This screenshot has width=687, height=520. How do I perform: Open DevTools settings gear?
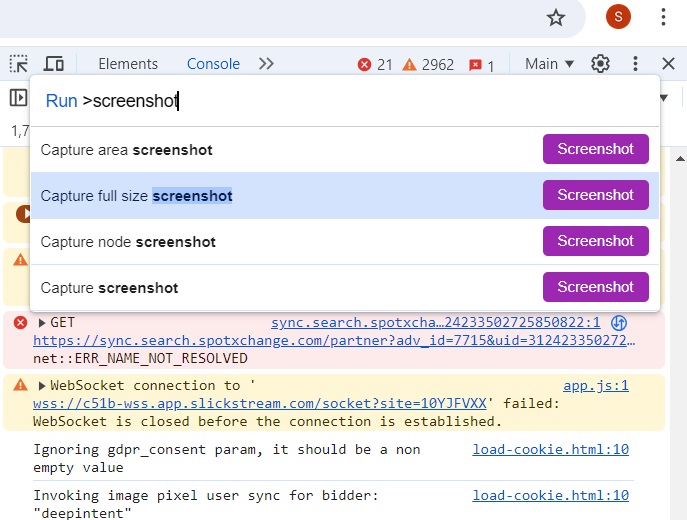[x=600, y=64]
